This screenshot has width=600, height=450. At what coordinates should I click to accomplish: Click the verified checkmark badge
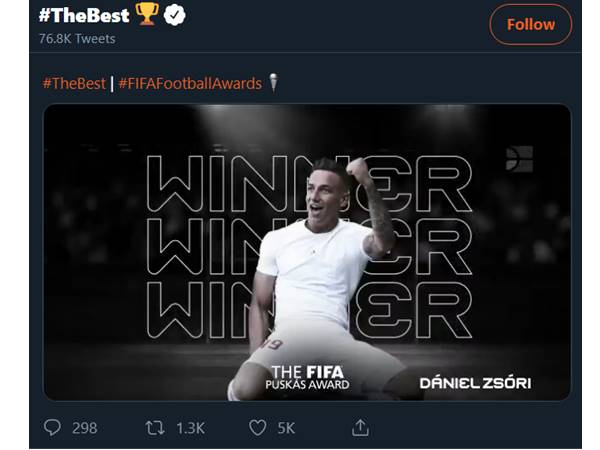[x=175, y=16]
